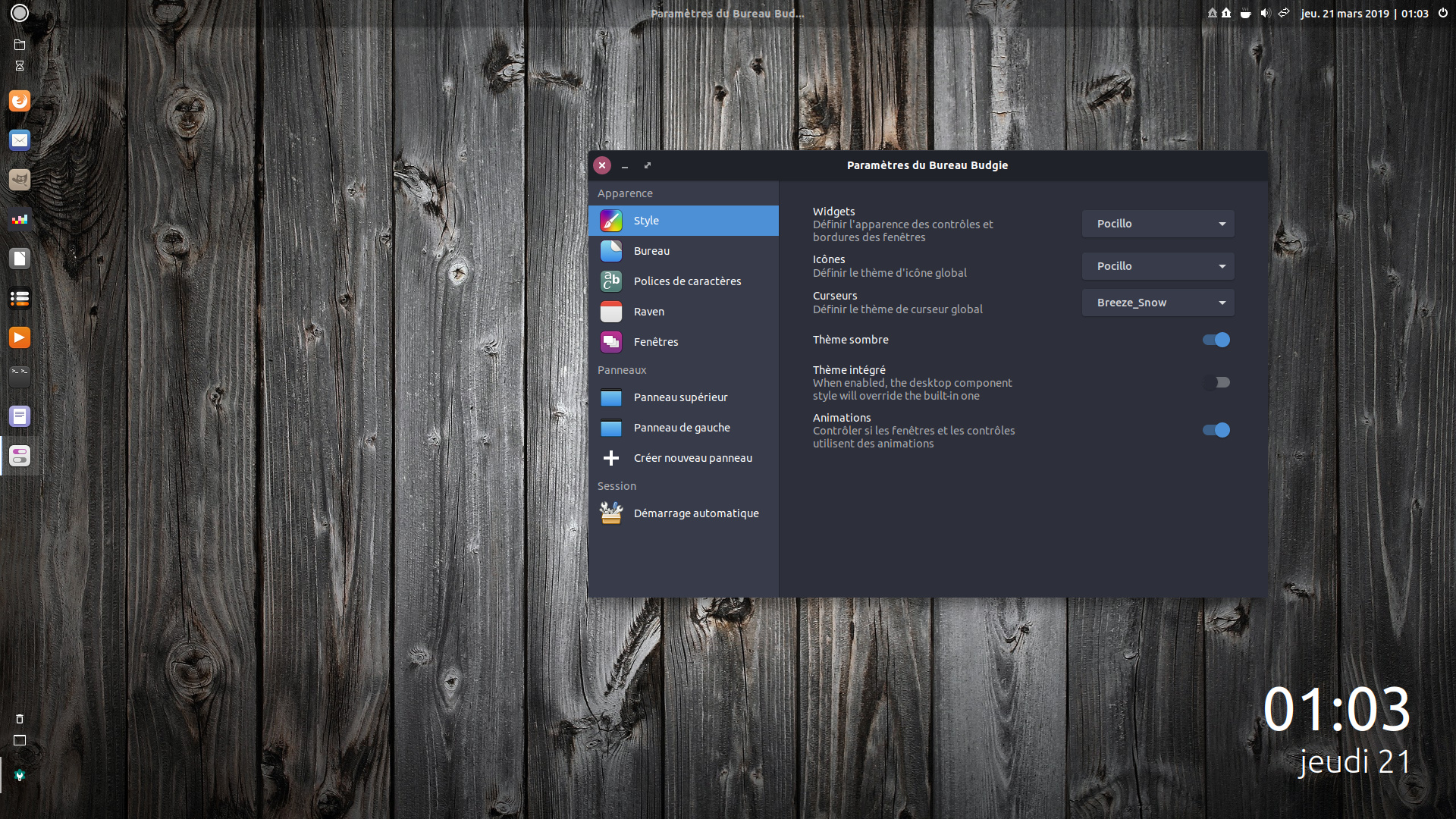Click the orange media player dock icon
Screen dimensions: 1456x819
point(20,337)
